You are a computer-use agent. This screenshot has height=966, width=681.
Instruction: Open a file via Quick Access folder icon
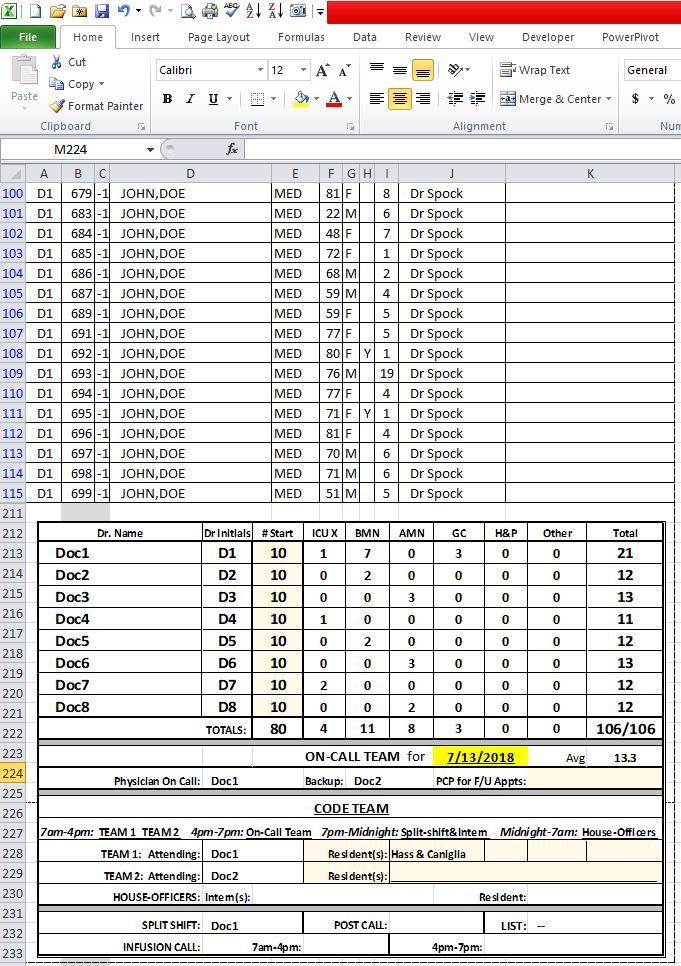(57, 10)
